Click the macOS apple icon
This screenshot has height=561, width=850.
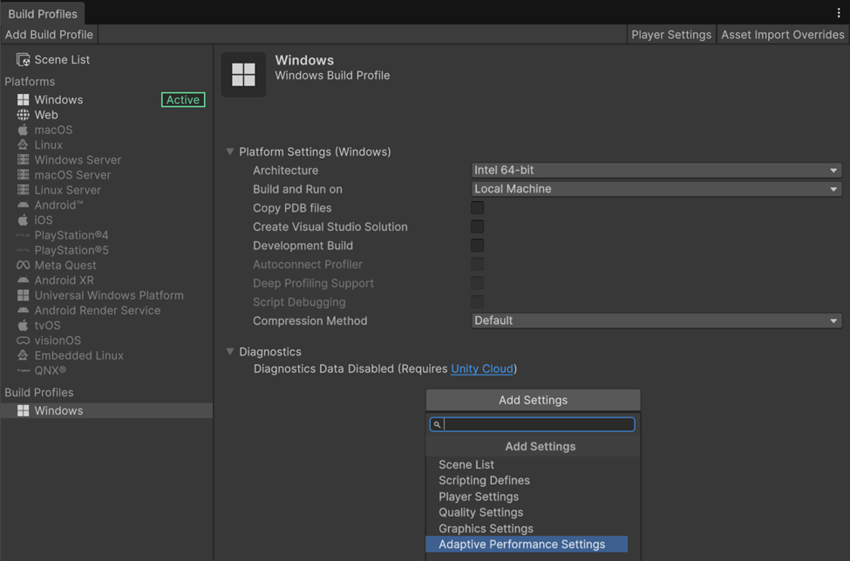(23, 130)
